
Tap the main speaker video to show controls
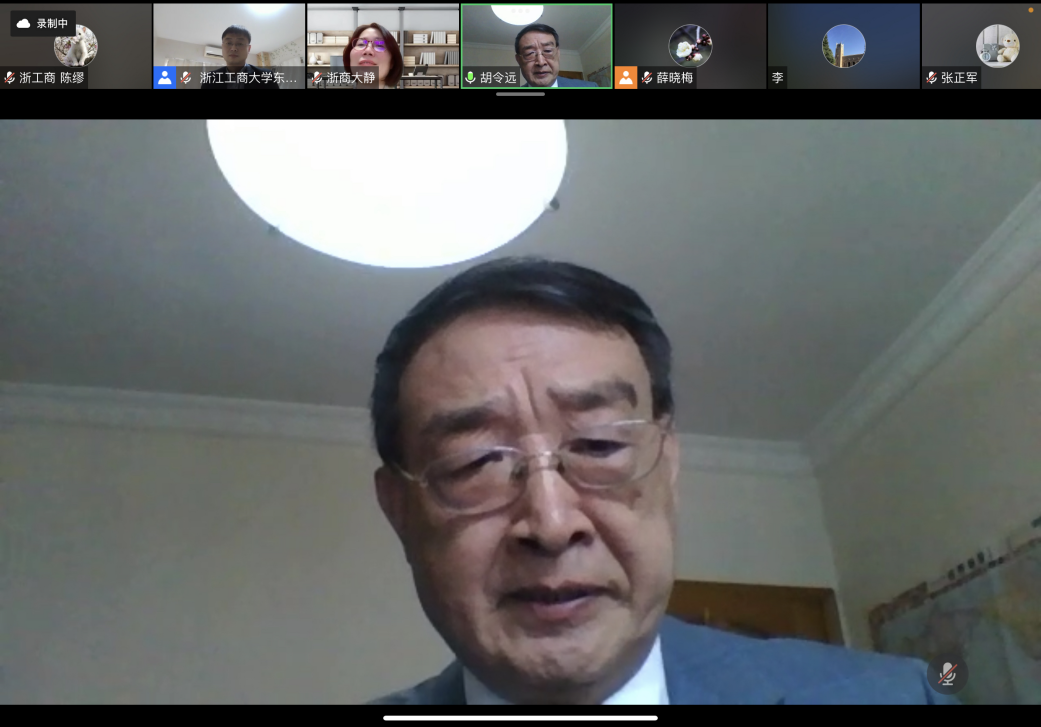point(520,412)
